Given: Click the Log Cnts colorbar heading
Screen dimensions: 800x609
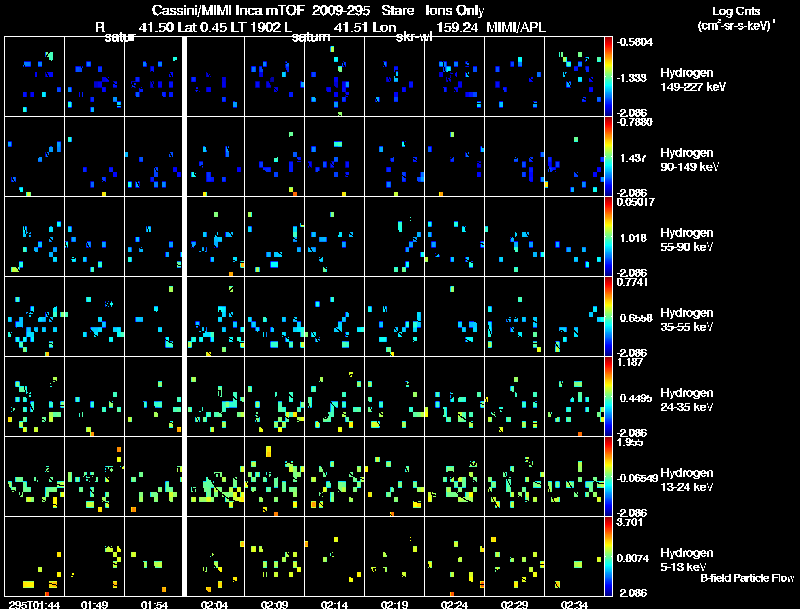Looking at the screenshot, I should coord(736,11).
